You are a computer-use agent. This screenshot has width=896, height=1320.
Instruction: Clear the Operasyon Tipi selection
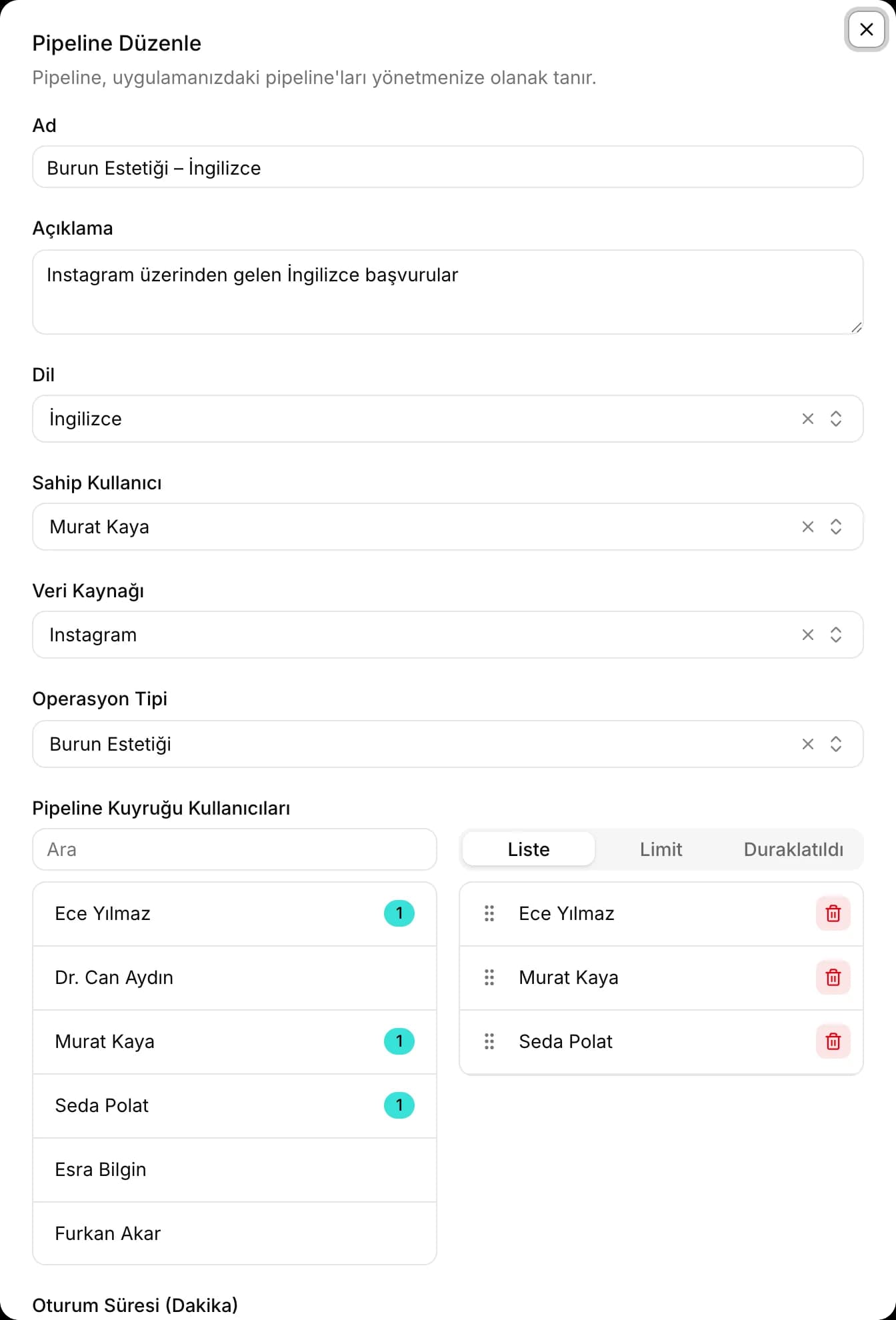click(x=808, y=744)
